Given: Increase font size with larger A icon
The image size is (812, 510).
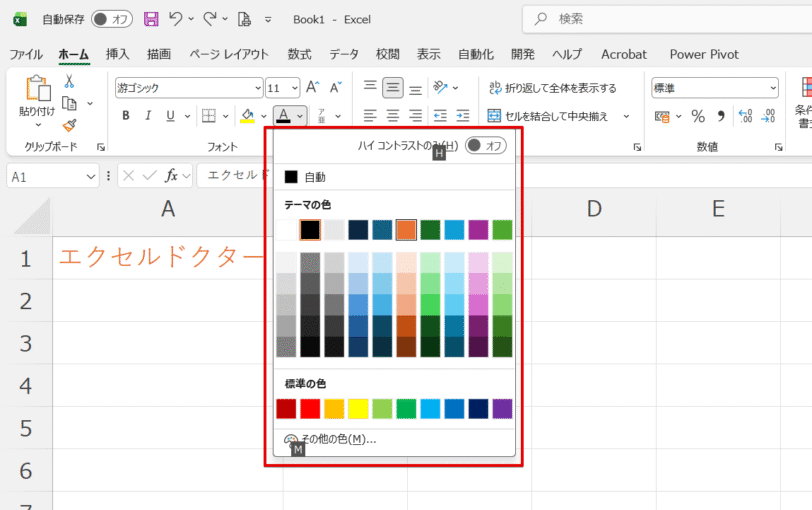Looking at the screenshot, I should pyautogui.click(x=312, y=87).
